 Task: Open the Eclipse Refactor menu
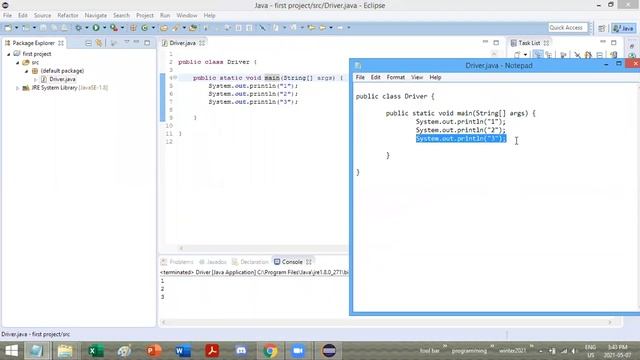pyautogui.click(x=68, y=16)
